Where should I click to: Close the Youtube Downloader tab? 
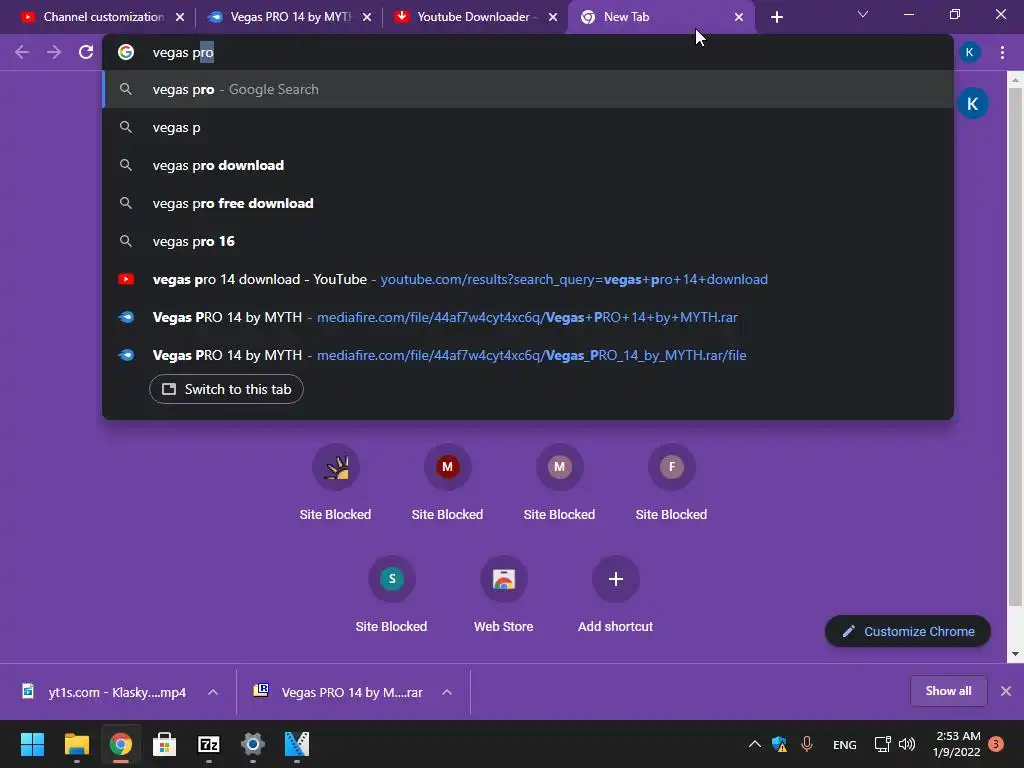tap(552, 17)
